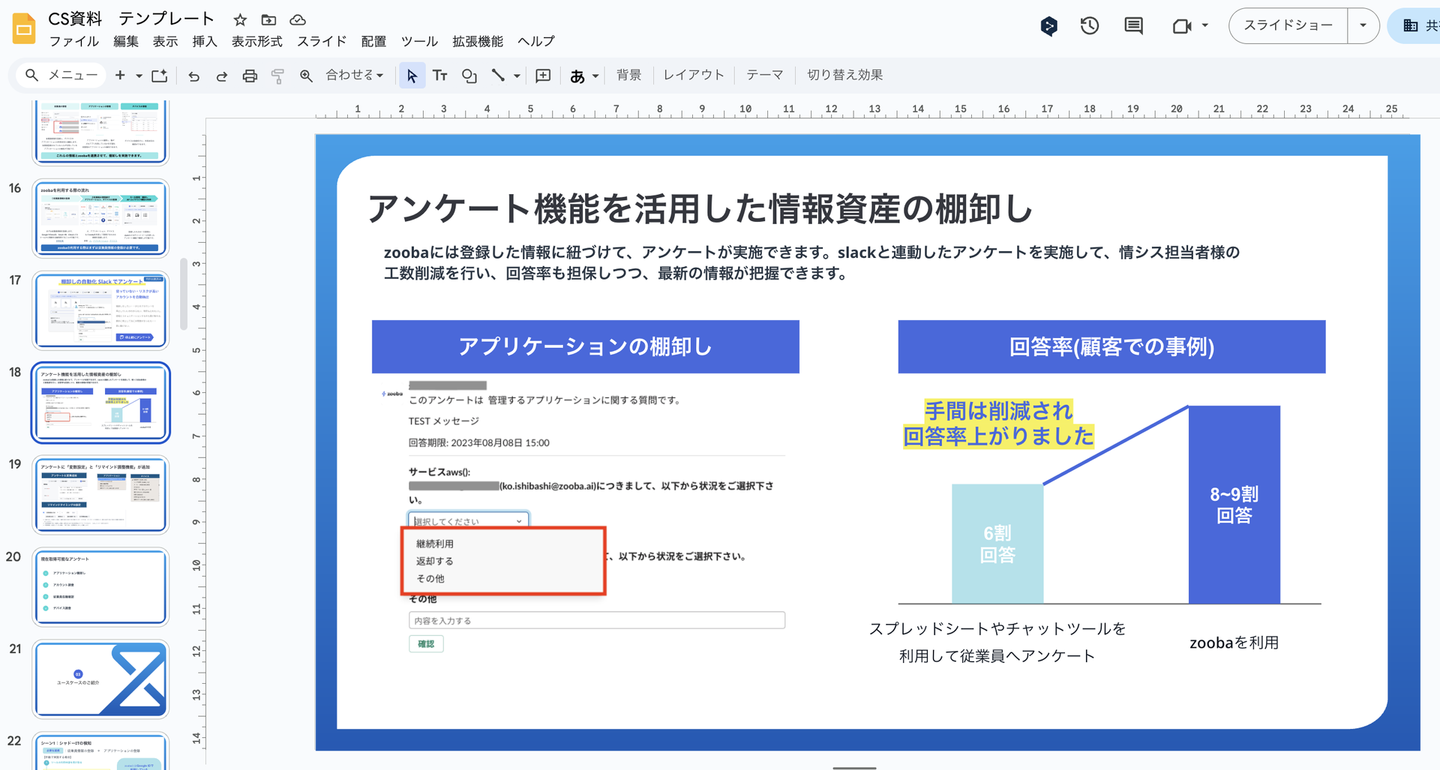Click the slide title アンケート機能を活用した情報資産の棚卸し
This screenshot has height=770, width=1440.
click(x=700, y=208)
